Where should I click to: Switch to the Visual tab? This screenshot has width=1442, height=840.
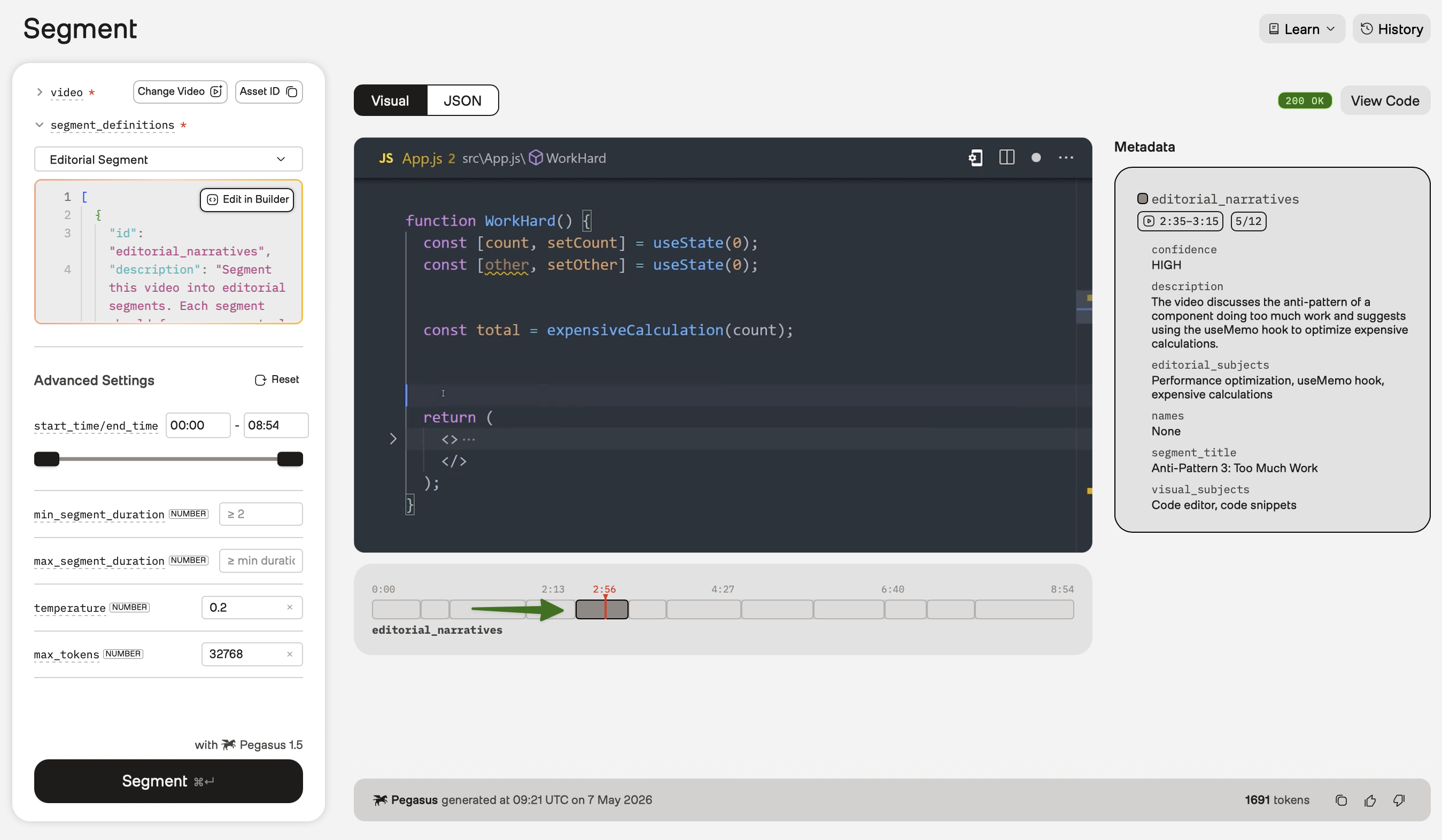(390, 100)
